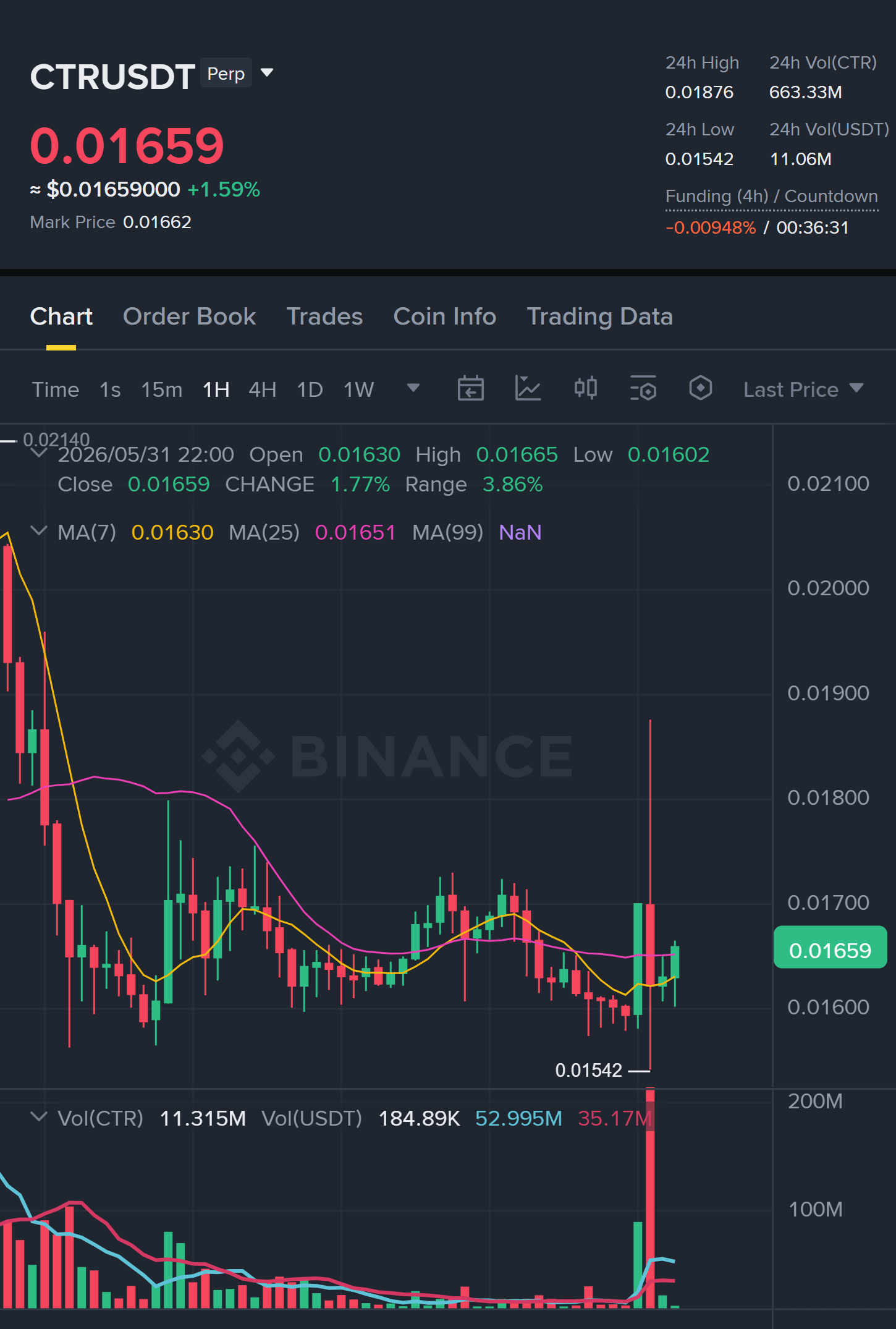896x1329 pixels.
Task: Click the Mark Price value 0.01662
Action: (157, 222)
